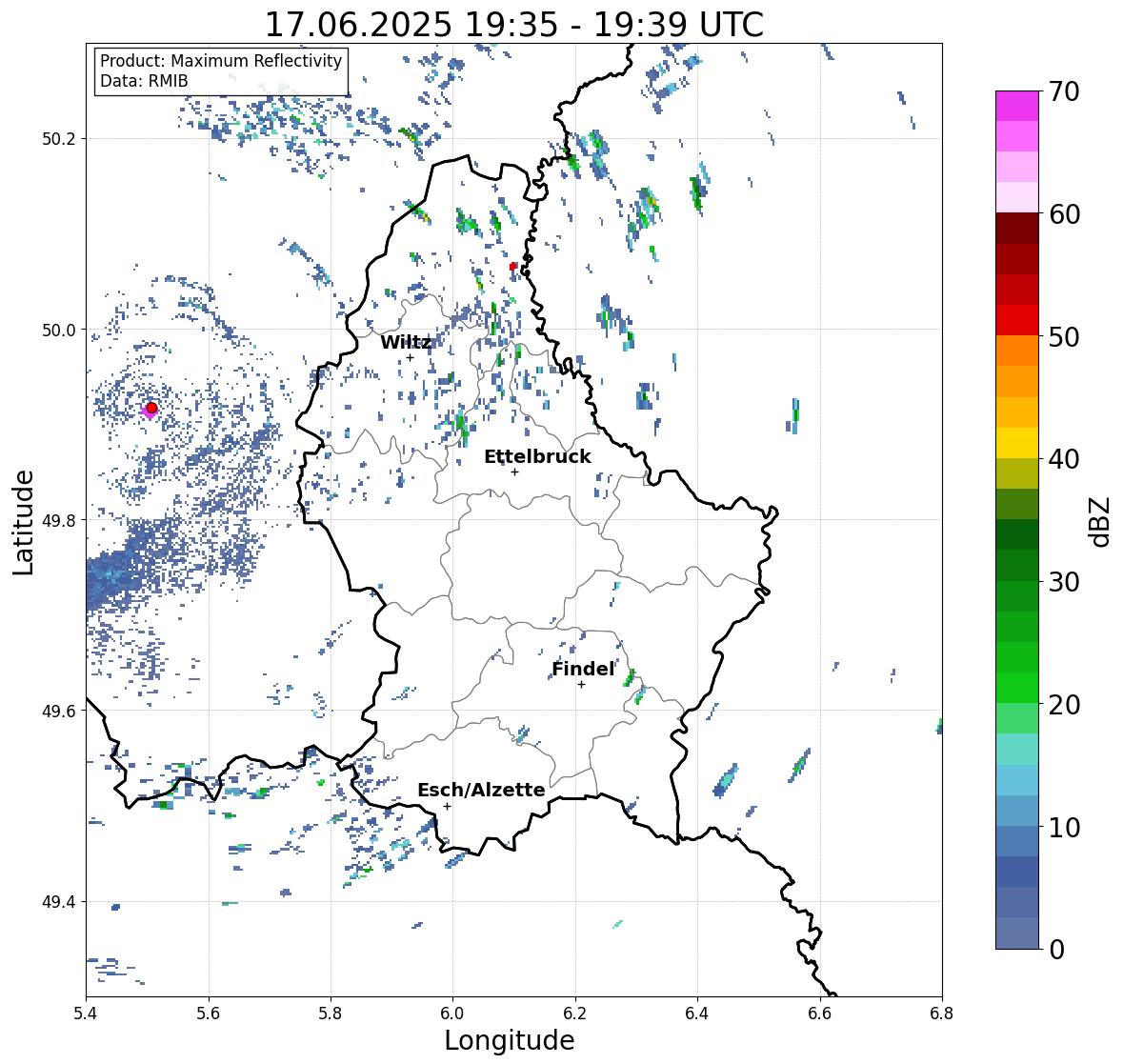The height and width of the screenshot is (1064, 1123).
Task: Click the colorbar tick label 0
Action: [1056, 950]
